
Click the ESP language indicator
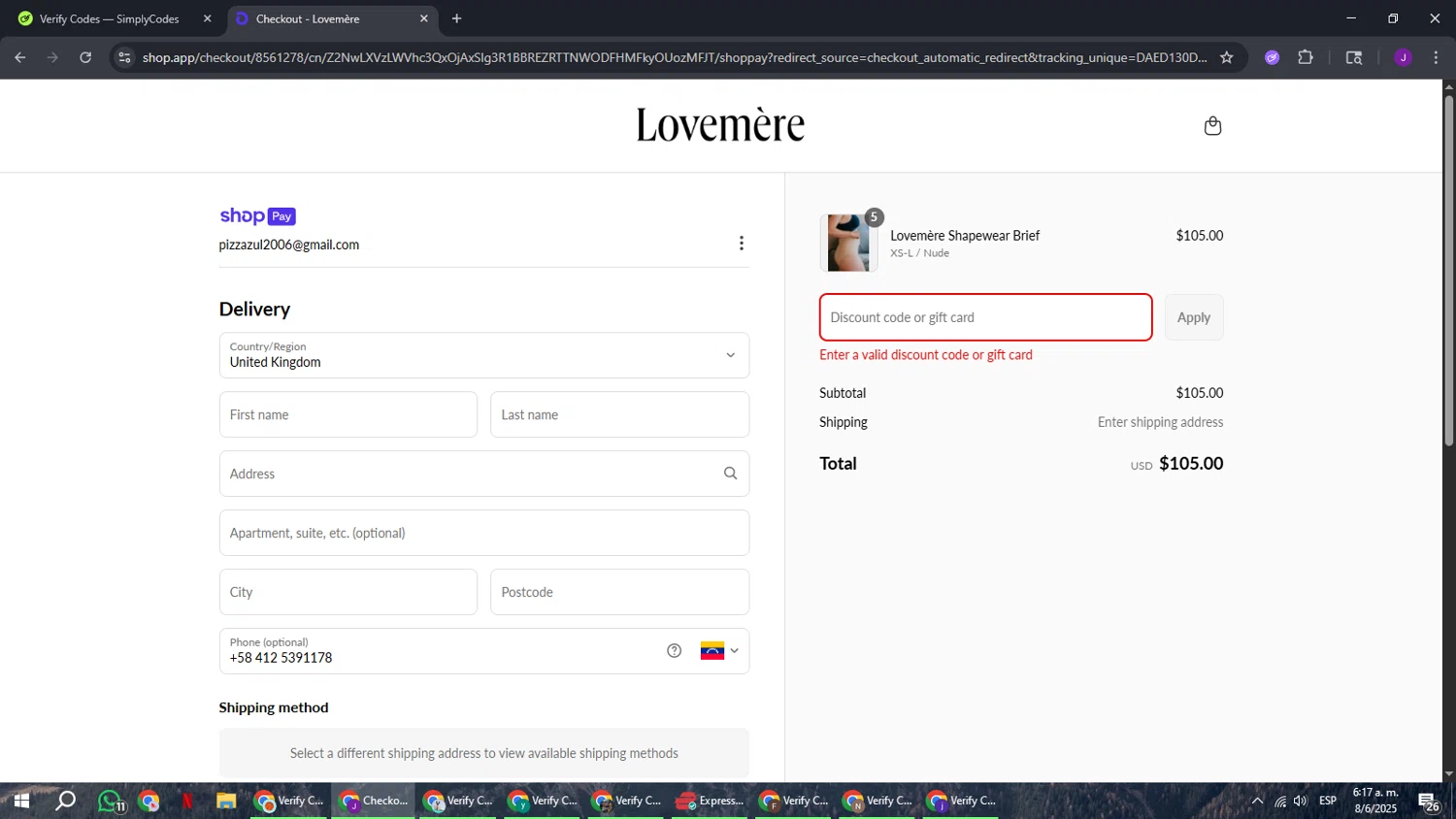click(x=1328, y=801)
